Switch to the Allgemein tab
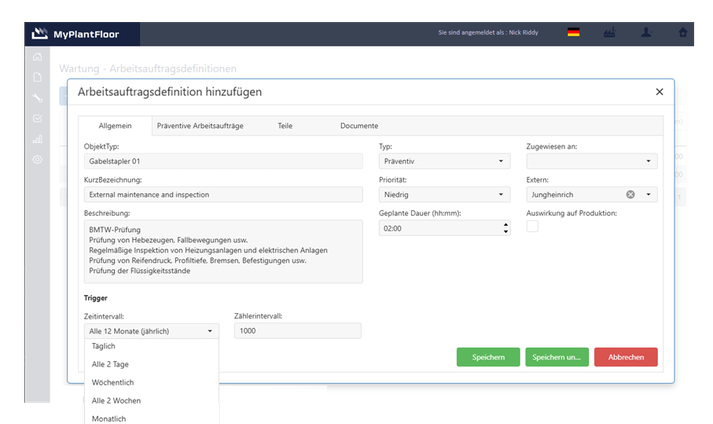 115,126
